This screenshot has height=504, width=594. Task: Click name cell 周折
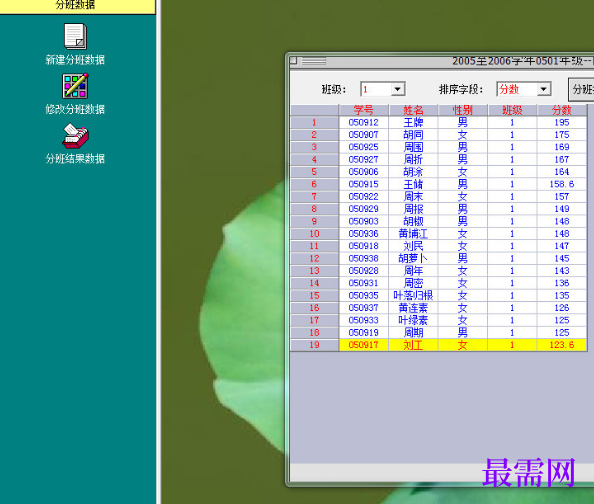(x=413, y=160)
